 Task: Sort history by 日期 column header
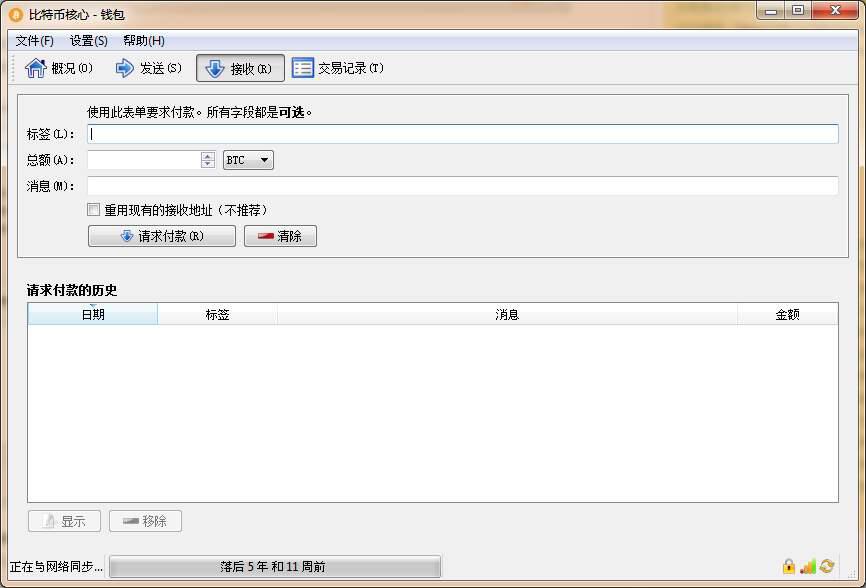tap(93, 314)
